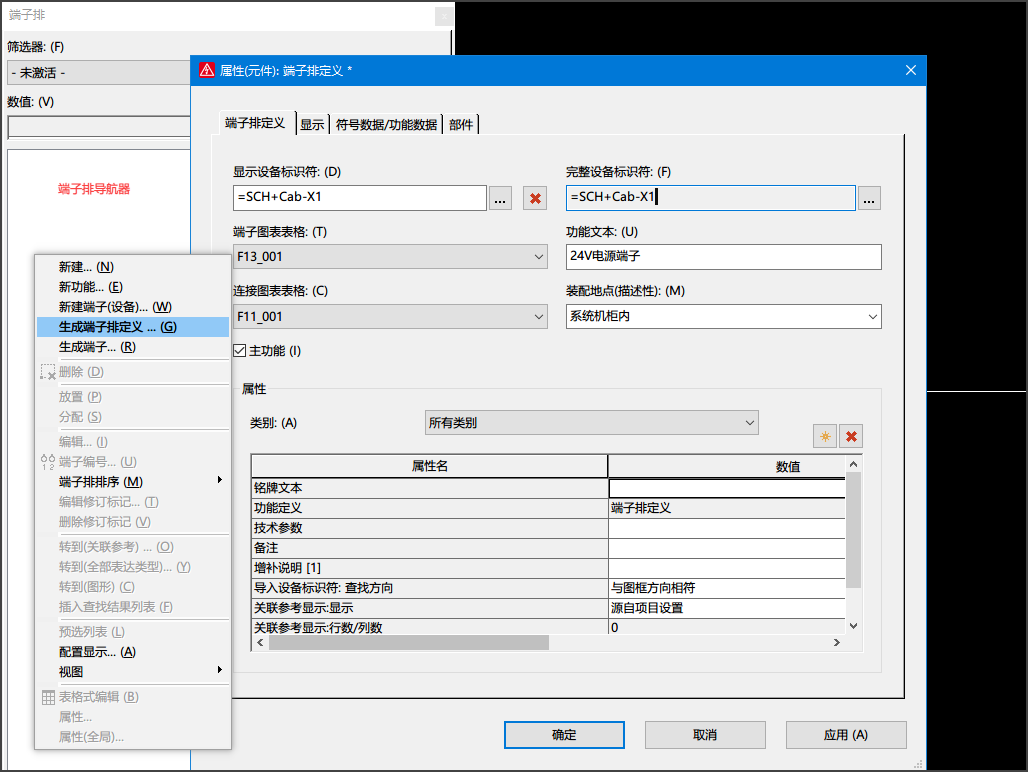Click the 端子排定义 value cell
This screenshot has height=772, width=1028.
pyautogui.click(x=727, y=508)
